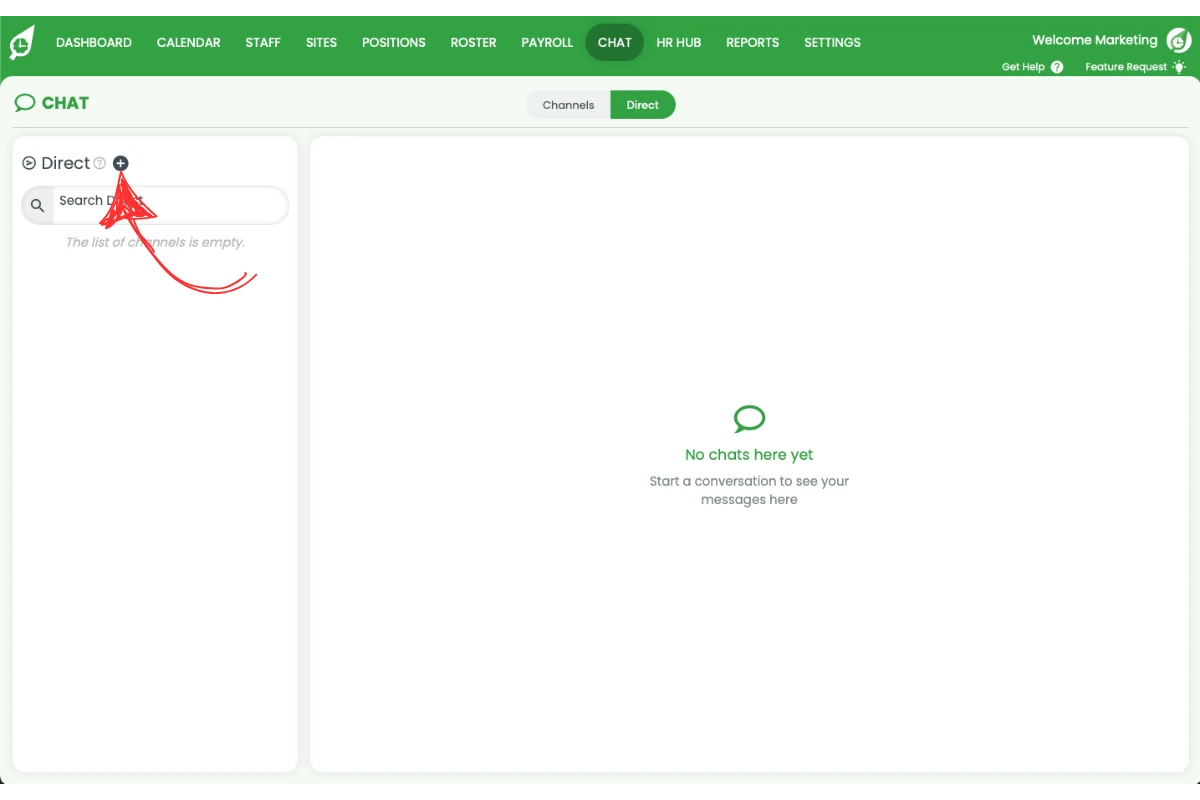The image size is (1200, 800).
Task: Go to the Calendar page
Action: click(188, 43)
